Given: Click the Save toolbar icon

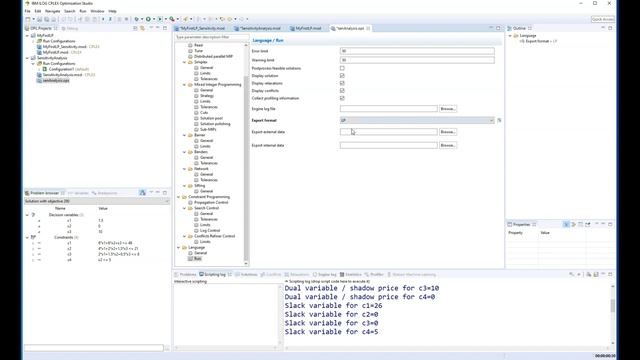Looking at the screenshot, I should tap(39, 19).
